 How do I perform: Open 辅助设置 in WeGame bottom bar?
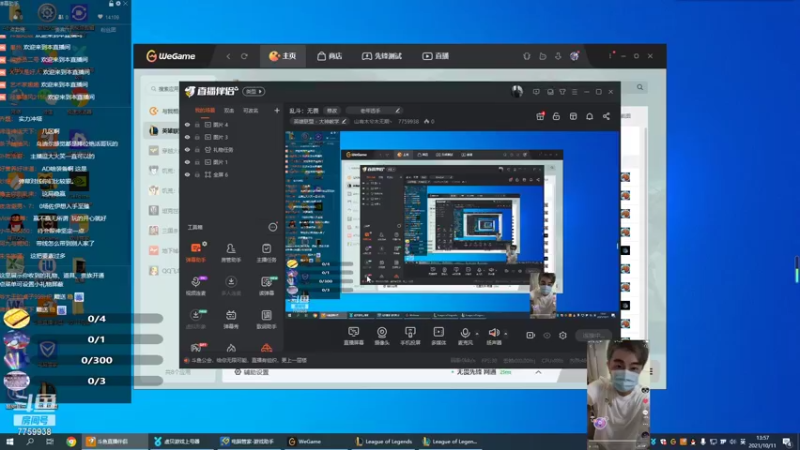[252, 372]
